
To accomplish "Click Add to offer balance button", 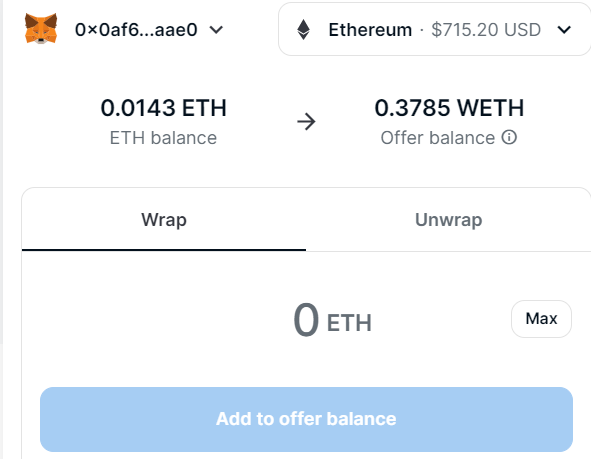I will (x=306, y=419).
